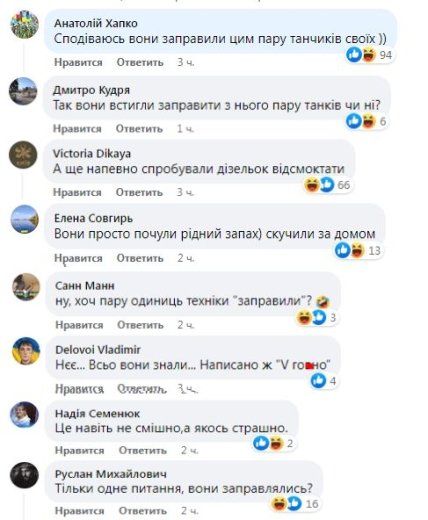428x520 pixels.
Task: Click the like icon on Delovoi Vladimir's comment
Action: point(318,380)
